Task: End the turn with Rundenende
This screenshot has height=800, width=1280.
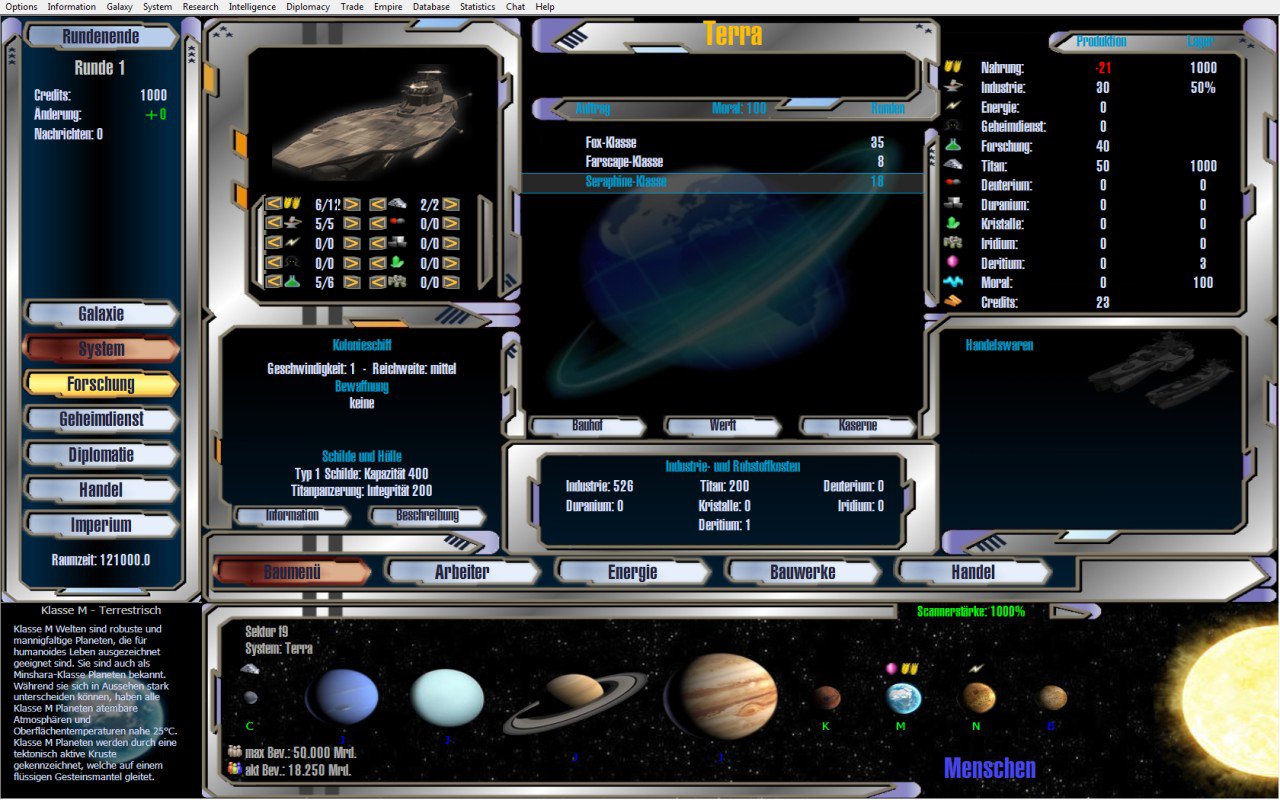Action: pyautogui.click(x=101, y=37)
